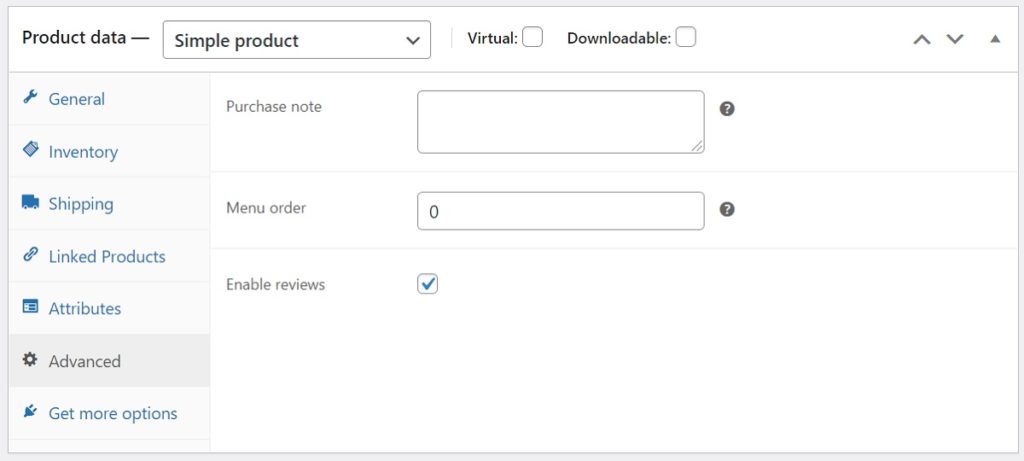The image size is (1024, 461).
Task: Click the Attributes table icon
Action: tap(30, 306)
